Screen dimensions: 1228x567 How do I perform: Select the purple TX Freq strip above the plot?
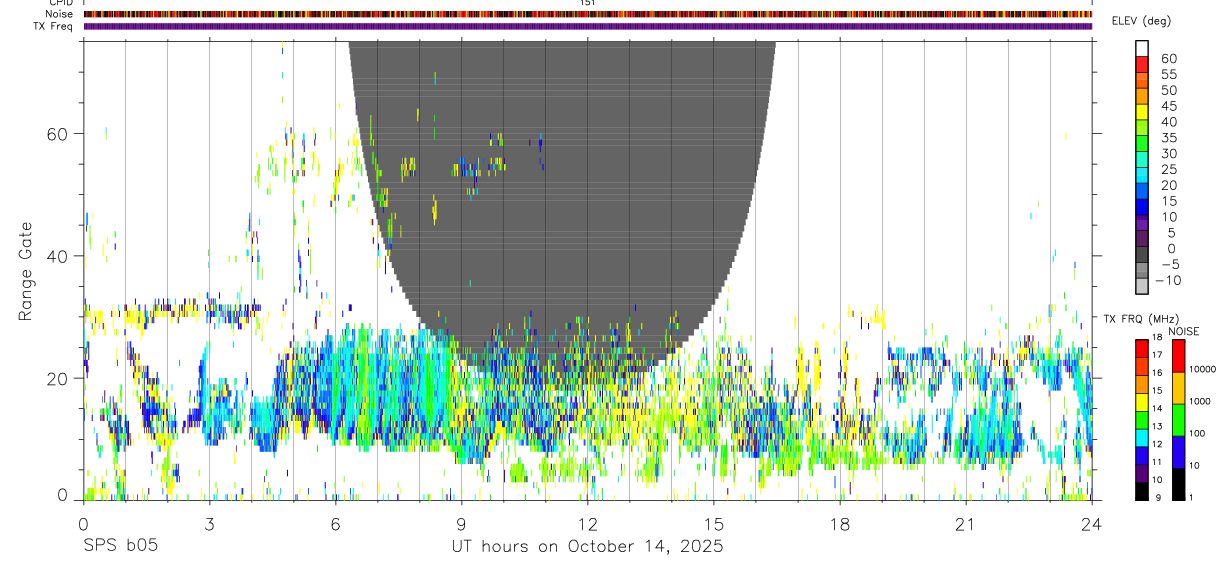pyautogui.click(x=588, y=26)
